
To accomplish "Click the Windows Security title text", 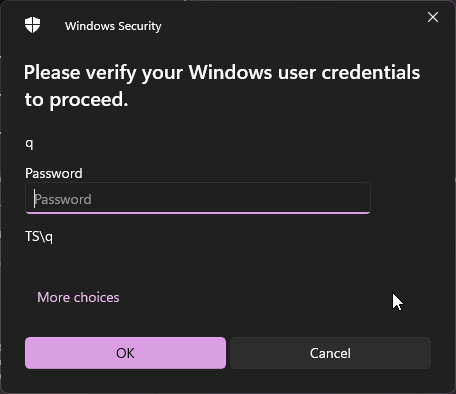I will 113,26.
